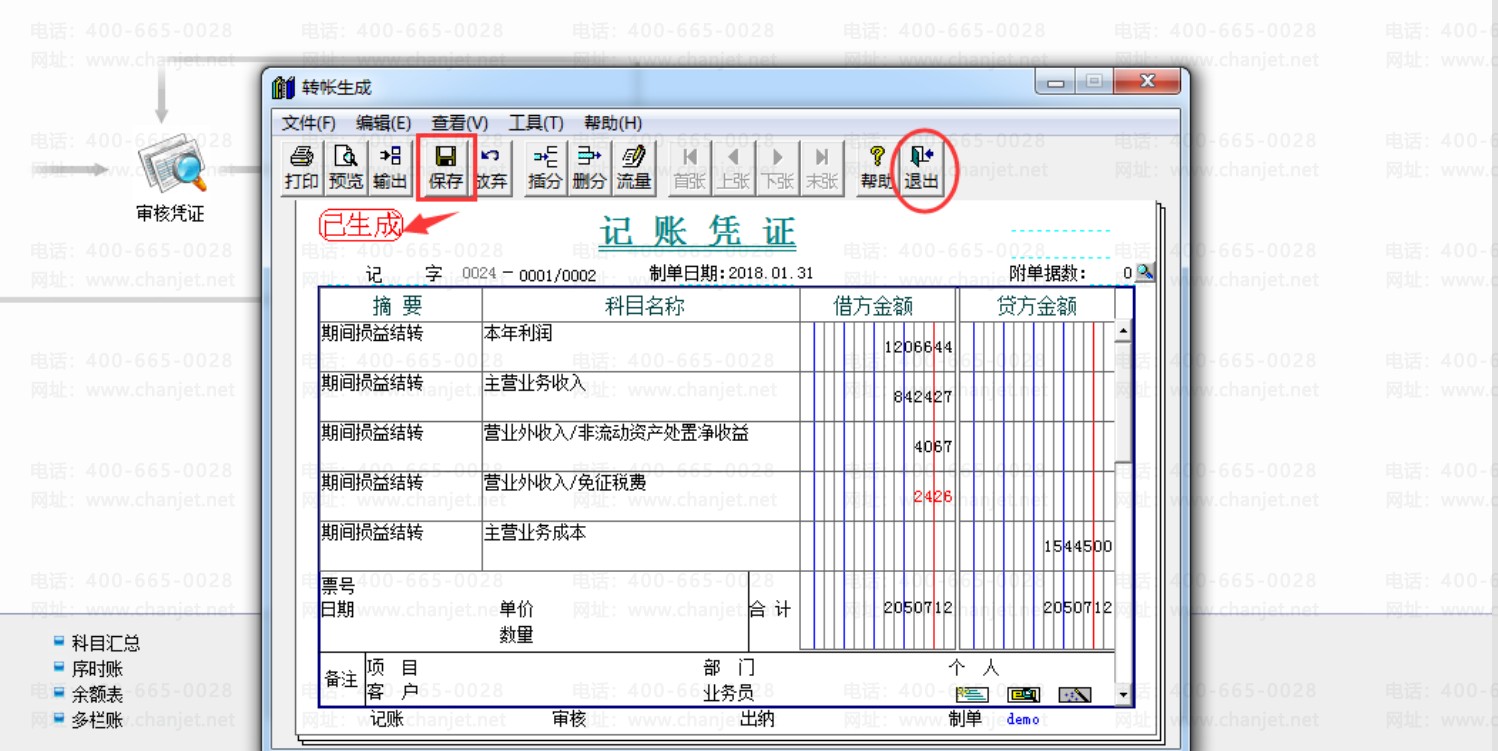This screenshot has height=751, width=1498.
Task: Click the 科目名称 column header
Action: (641, 306)
